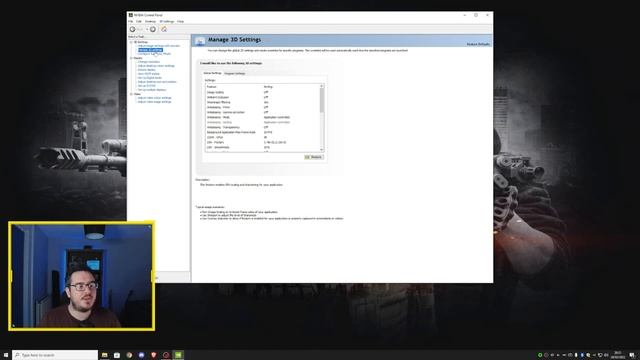The image size is (640, 360).
Task: Open Adjust desktop size and position
Action: tap(157, 82)
